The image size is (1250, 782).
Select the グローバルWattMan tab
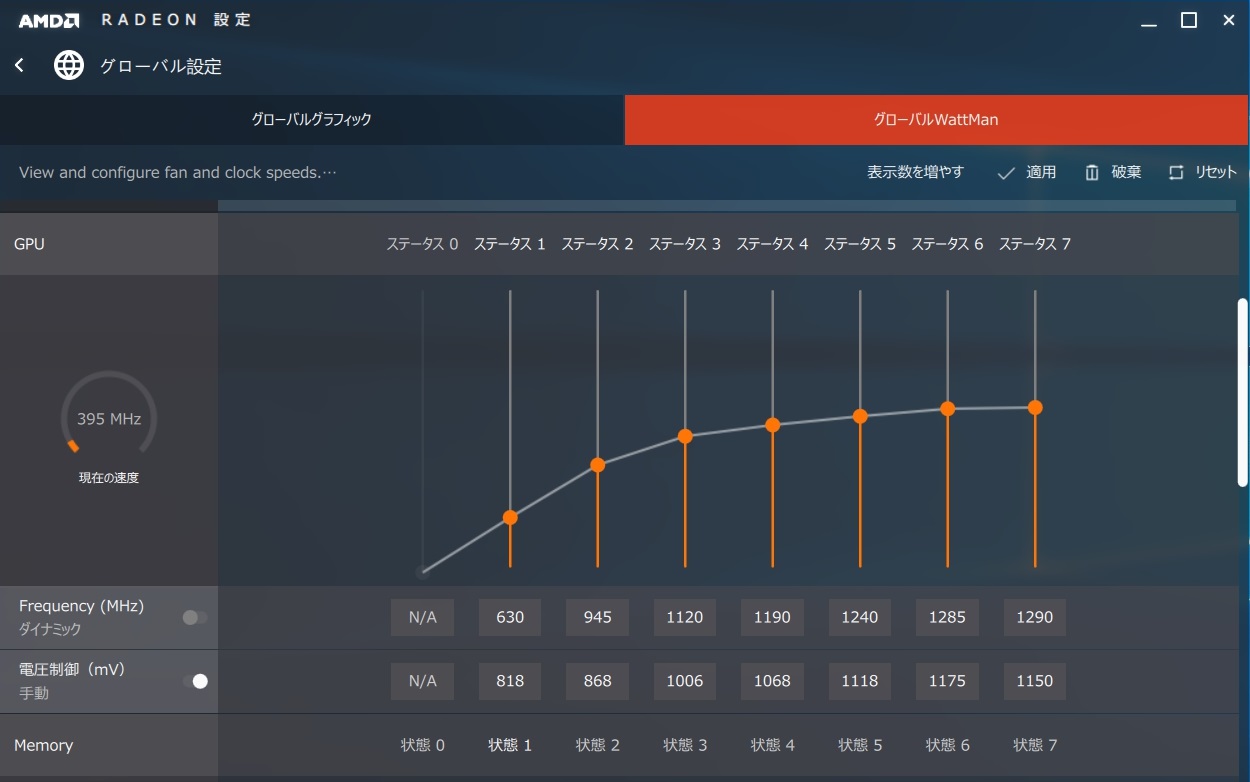point(936,120)
